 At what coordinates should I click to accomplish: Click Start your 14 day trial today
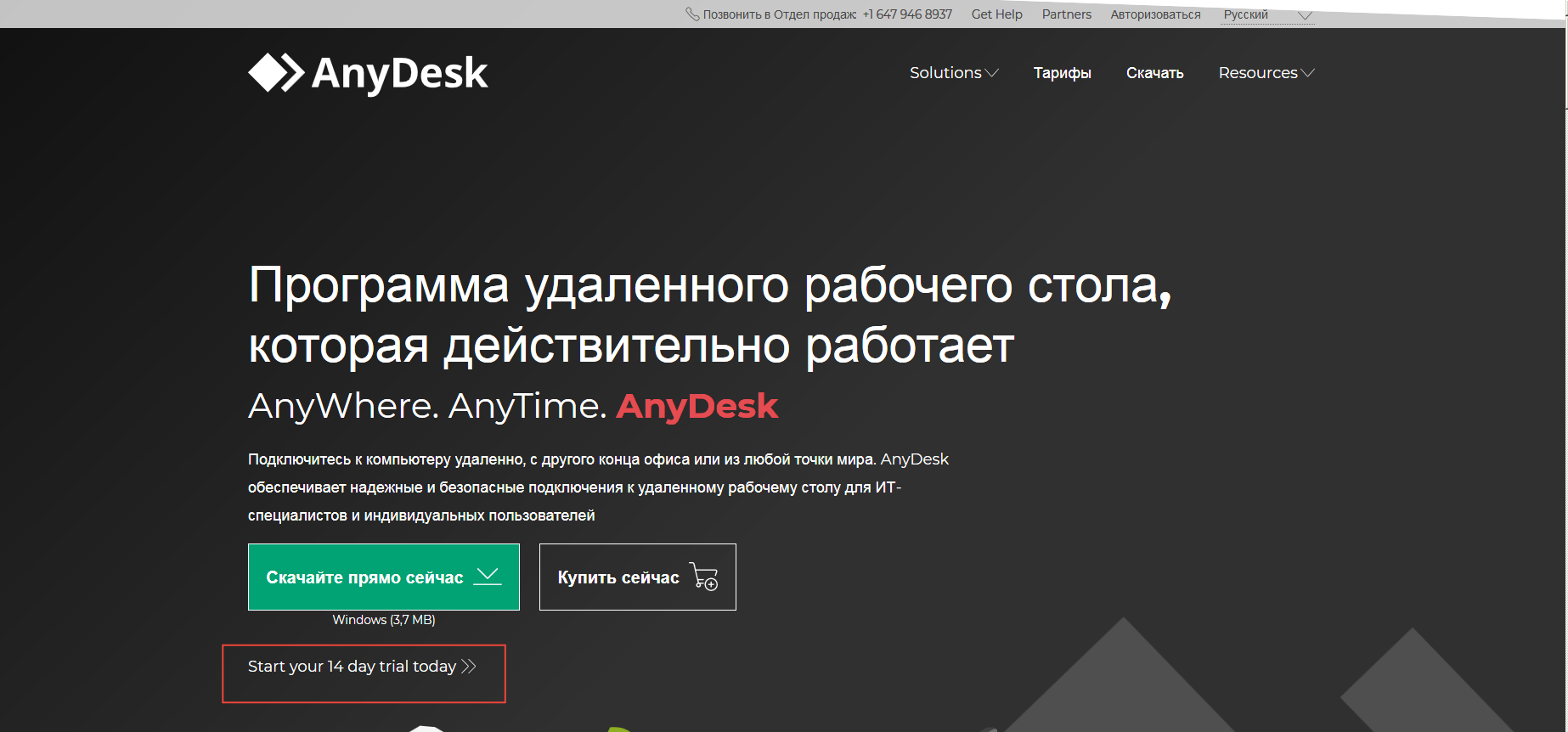coord(352,667)
